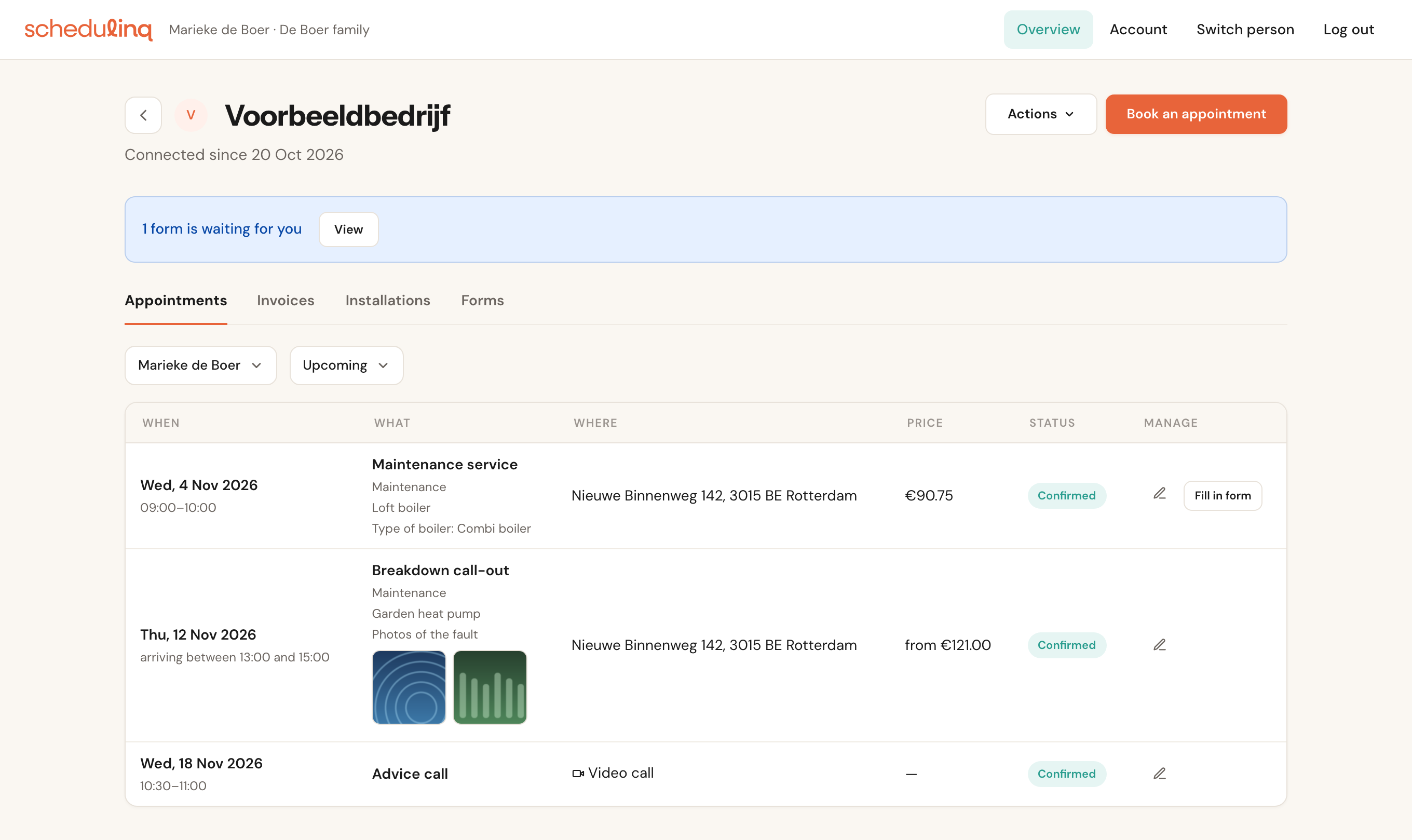This screenshot has width=1412, height=840.
Task: Click 'Marieke de Boer · De Boer family' header text
Action: tap(269, 30)
